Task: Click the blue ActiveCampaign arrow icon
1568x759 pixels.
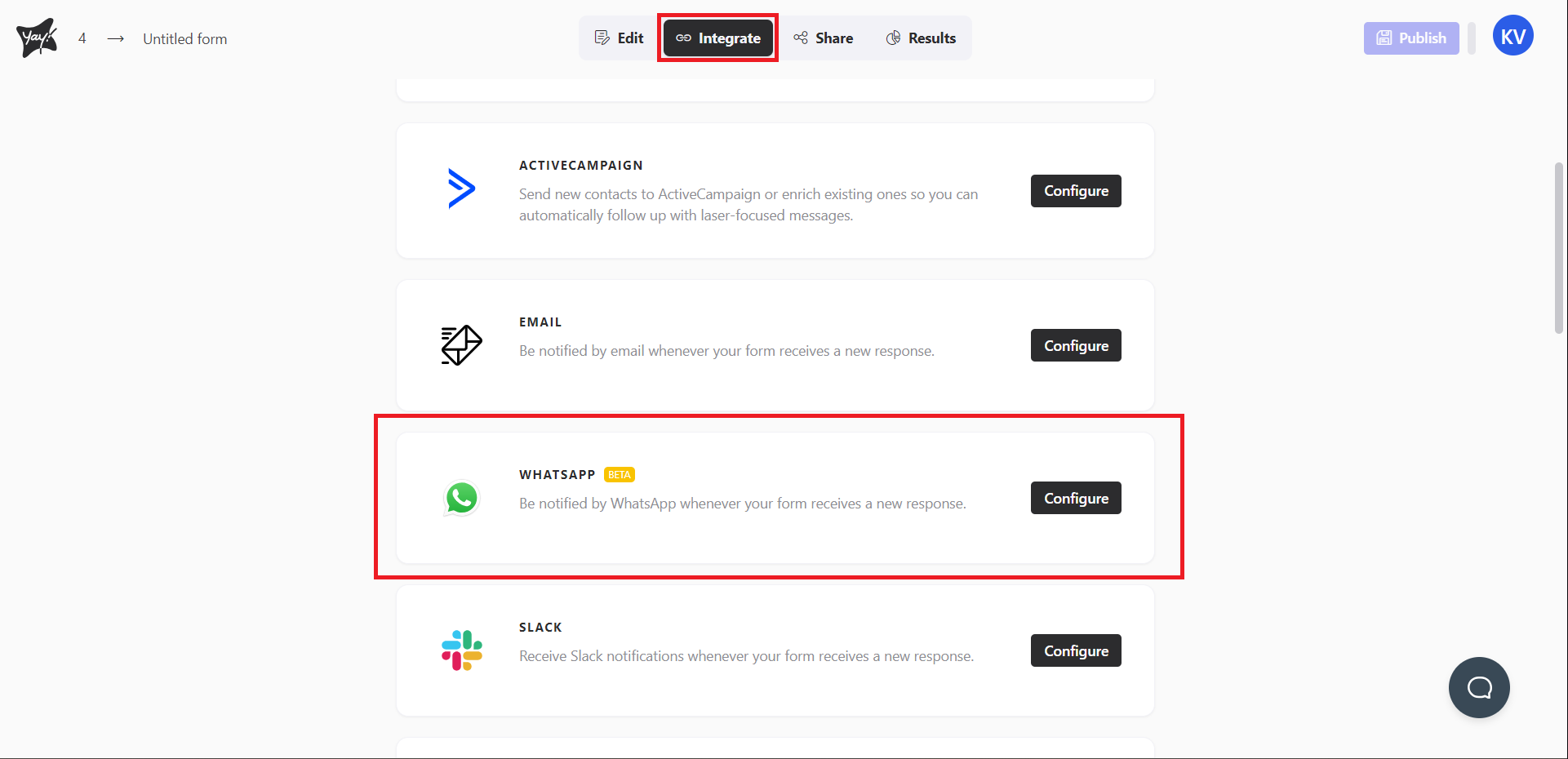Action: (461, 188)
